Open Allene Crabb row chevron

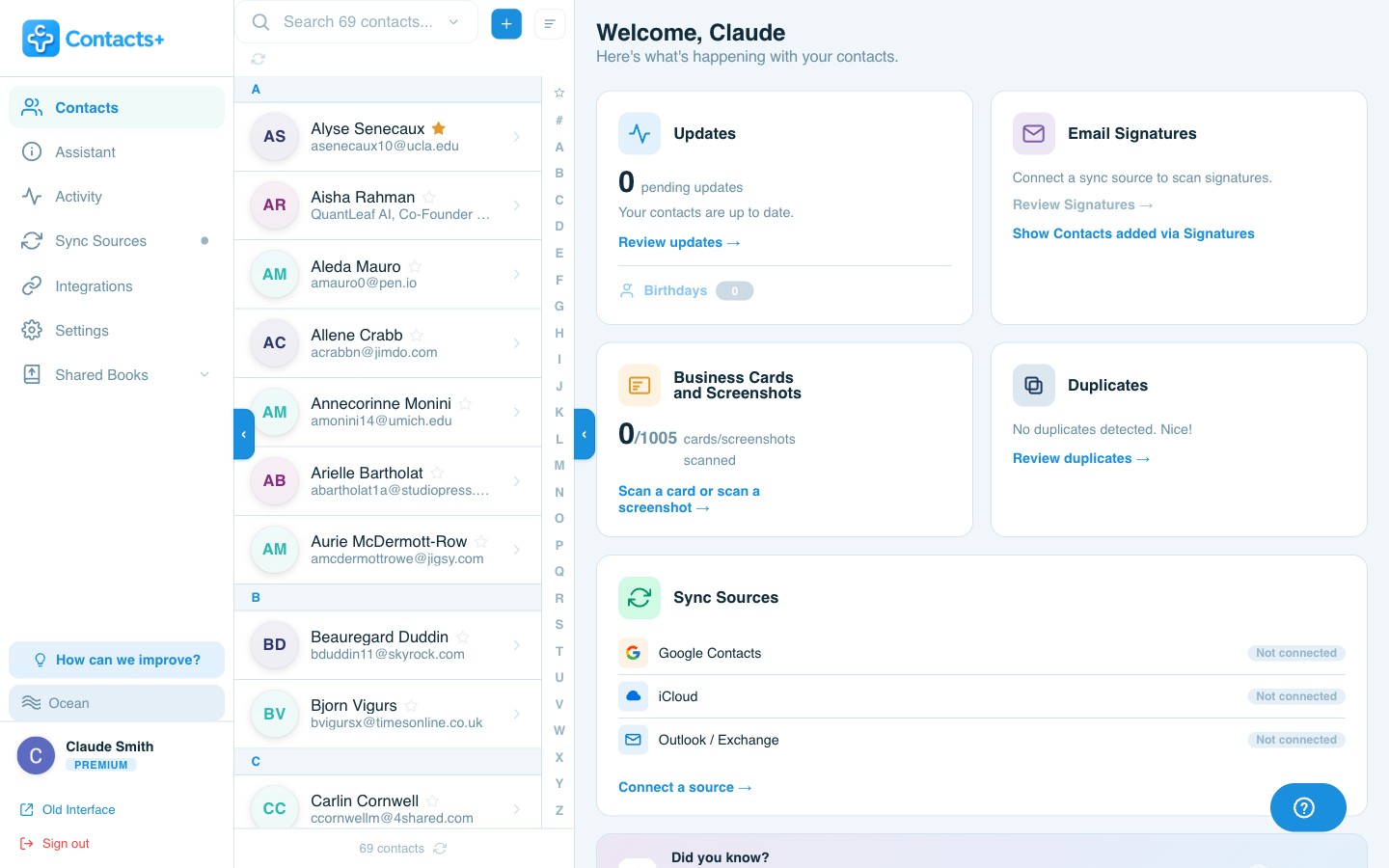517,343
